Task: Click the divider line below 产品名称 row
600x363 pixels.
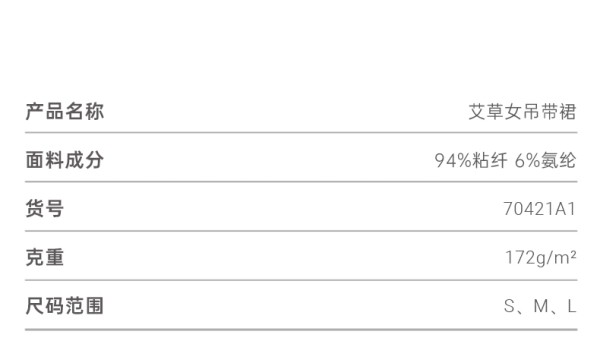Action: pos(301,133)
